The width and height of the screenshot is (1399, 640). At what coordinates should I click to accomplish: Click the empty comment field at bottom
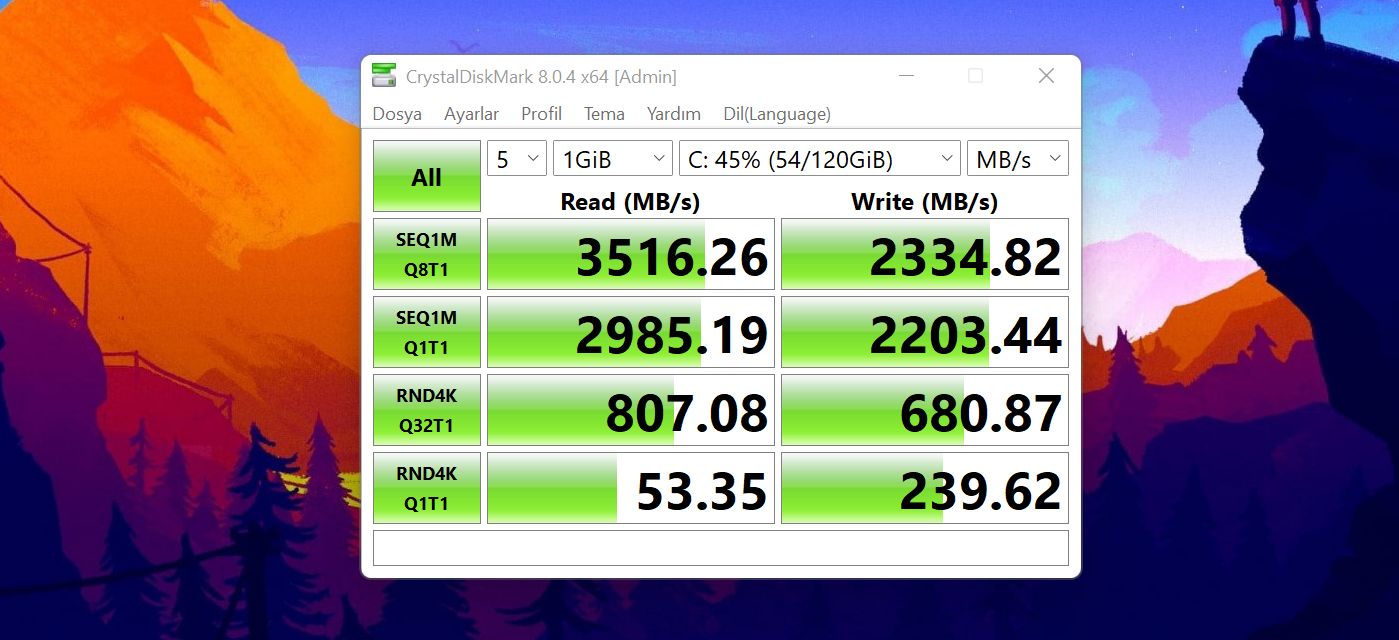coord(721,548)
